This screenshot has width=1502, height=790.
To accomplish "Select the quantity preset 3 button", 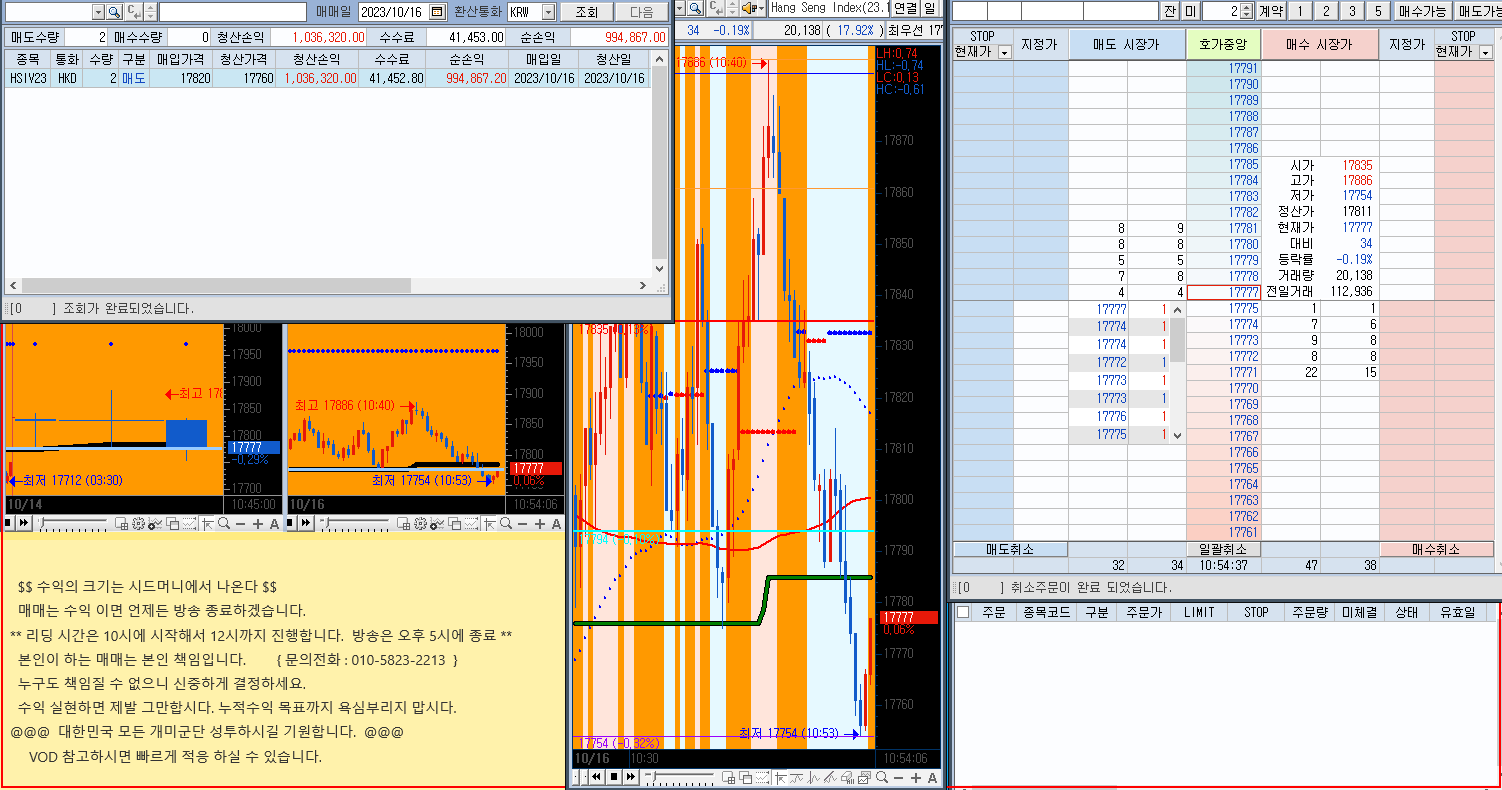I will tap(1351, 12).
